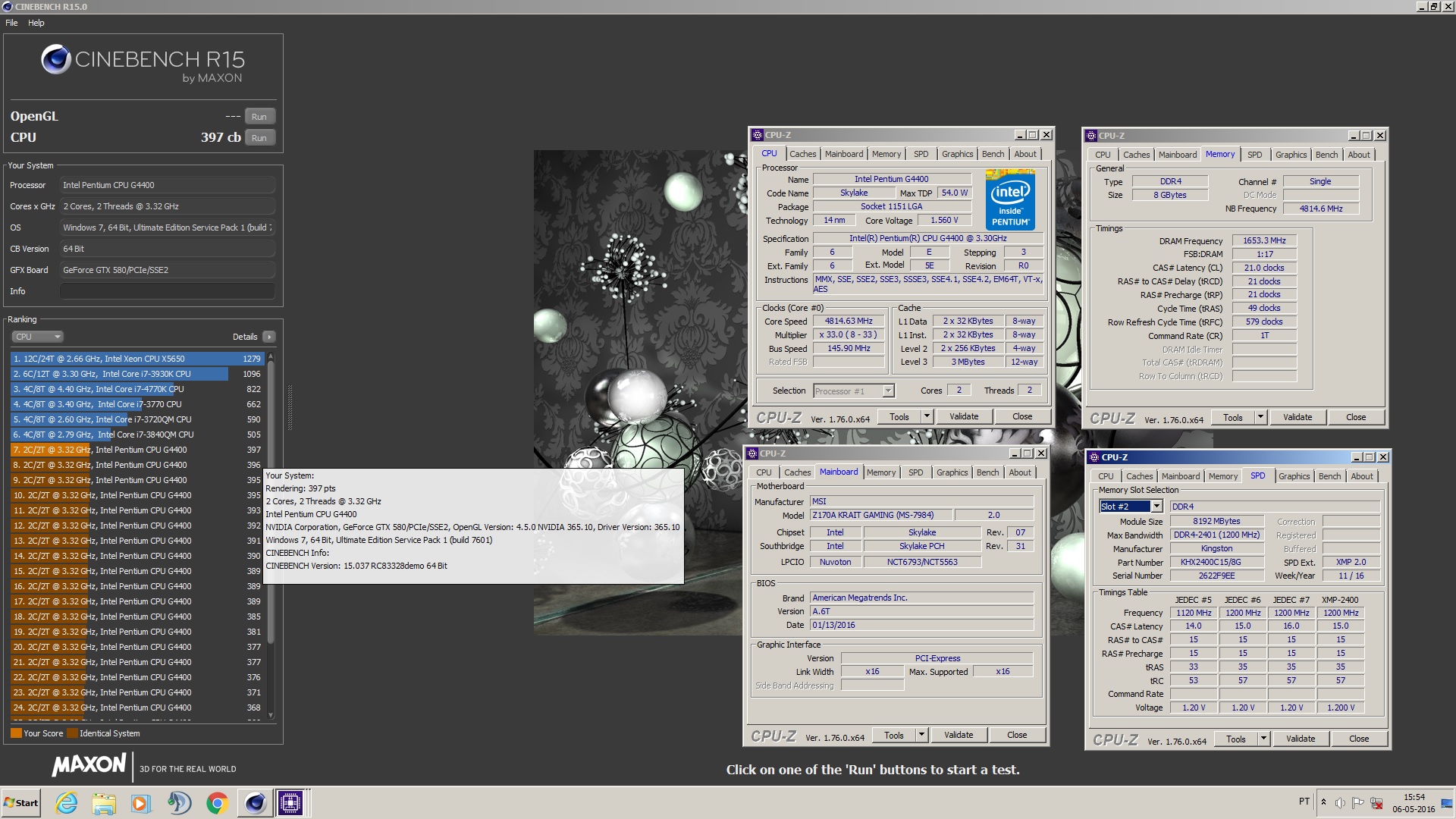Select ranking entry 7 scoring 397

(136, 450)
